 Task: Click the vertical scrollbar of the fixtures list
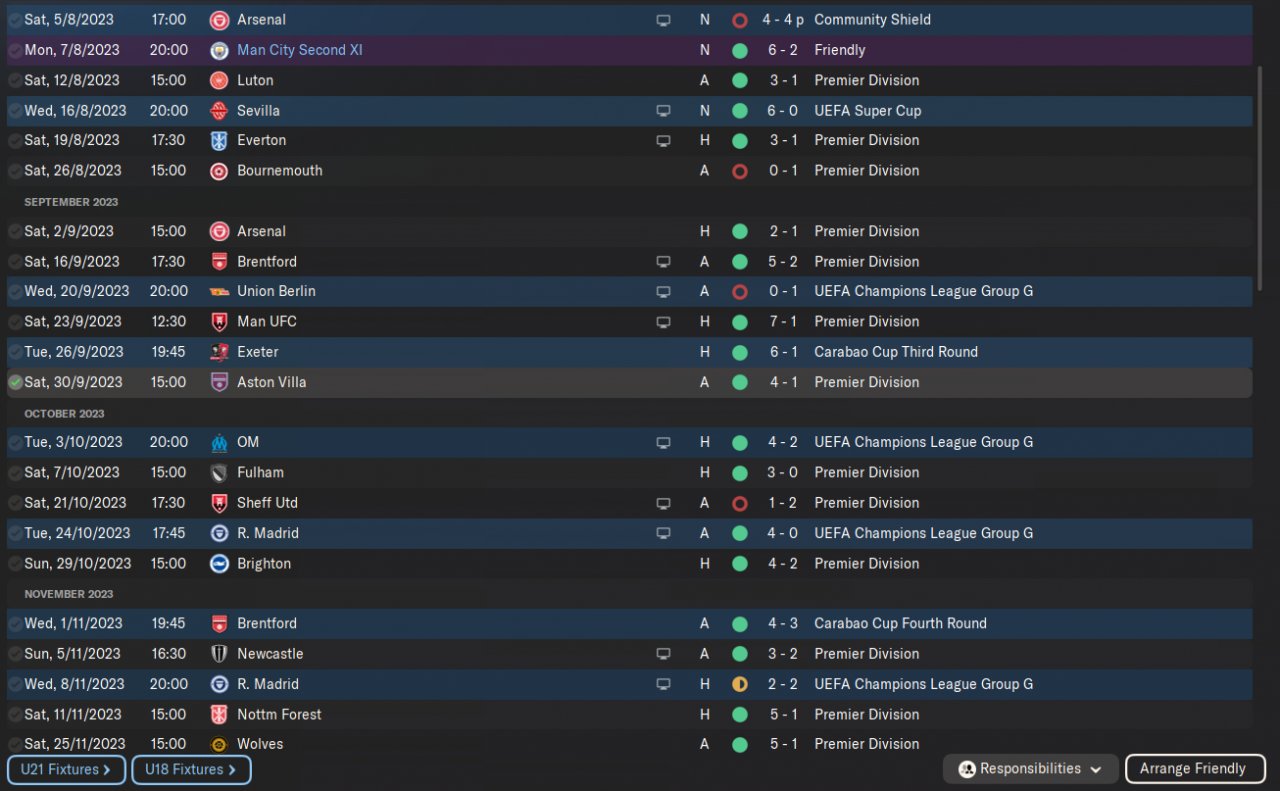click(x=1260, y=150)
